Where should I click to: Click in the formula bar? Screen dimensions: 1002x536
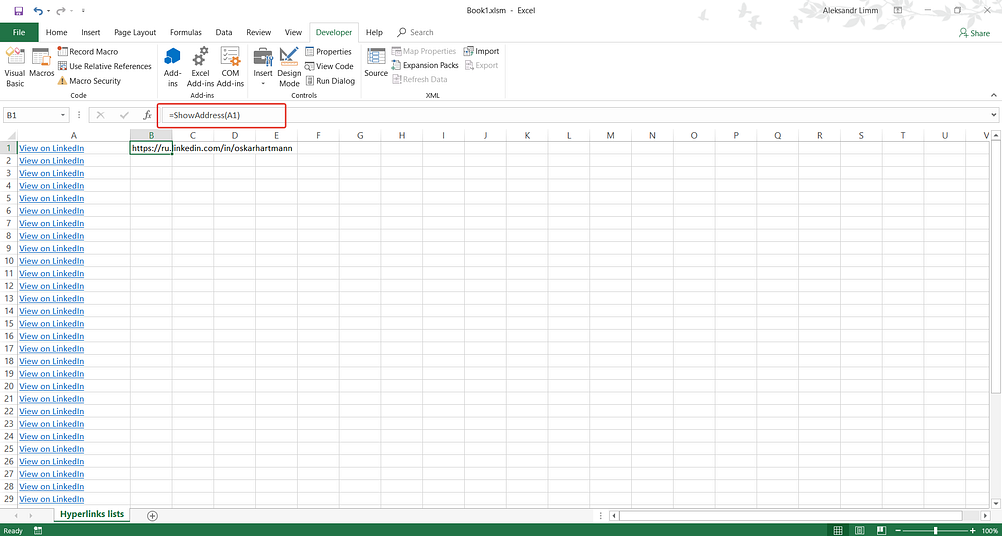[575, 115]
